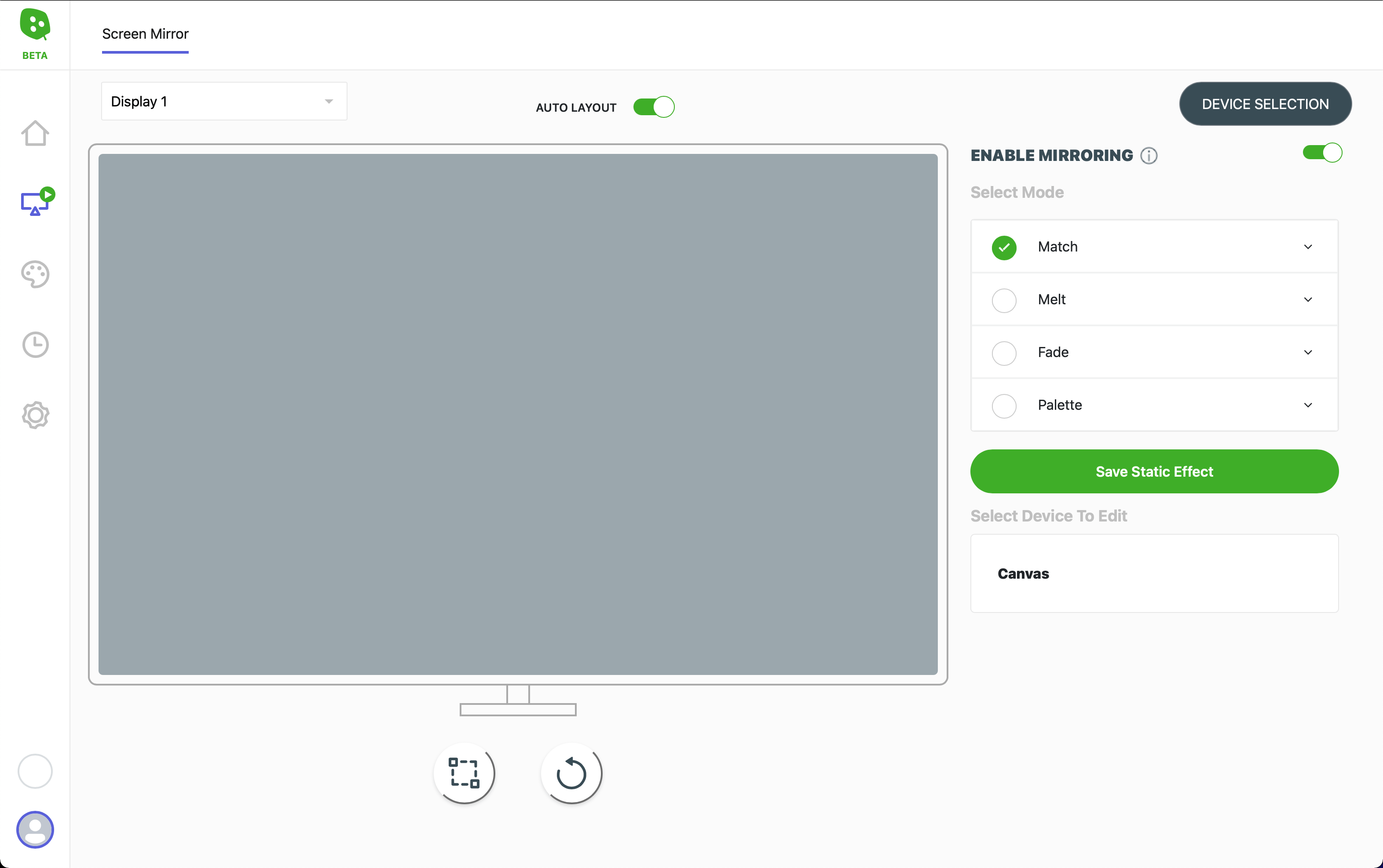The height and width of the screenshot is (868, 1383).
Task: Open the schedules clock icon
Action: coord(35,344)
